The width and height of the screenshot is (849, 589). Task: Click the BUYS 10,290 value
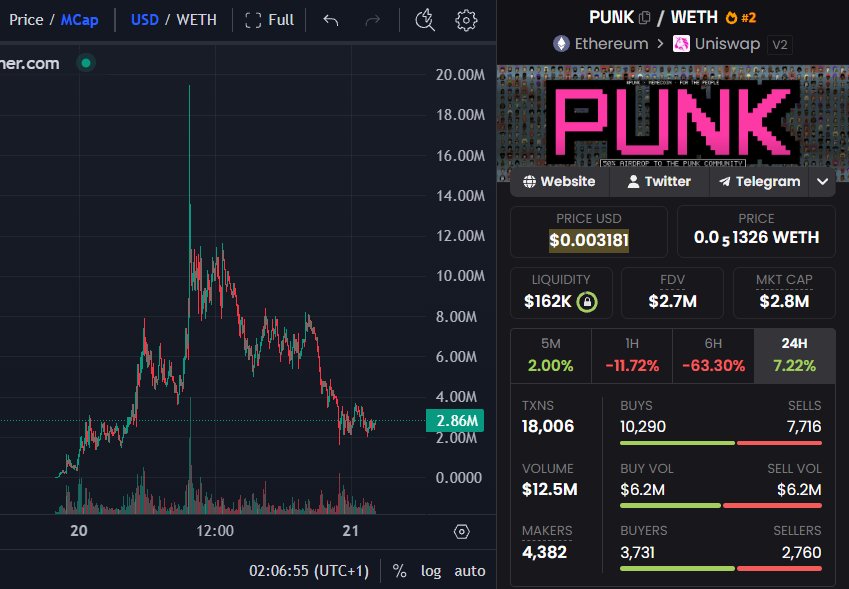point(643,427)
